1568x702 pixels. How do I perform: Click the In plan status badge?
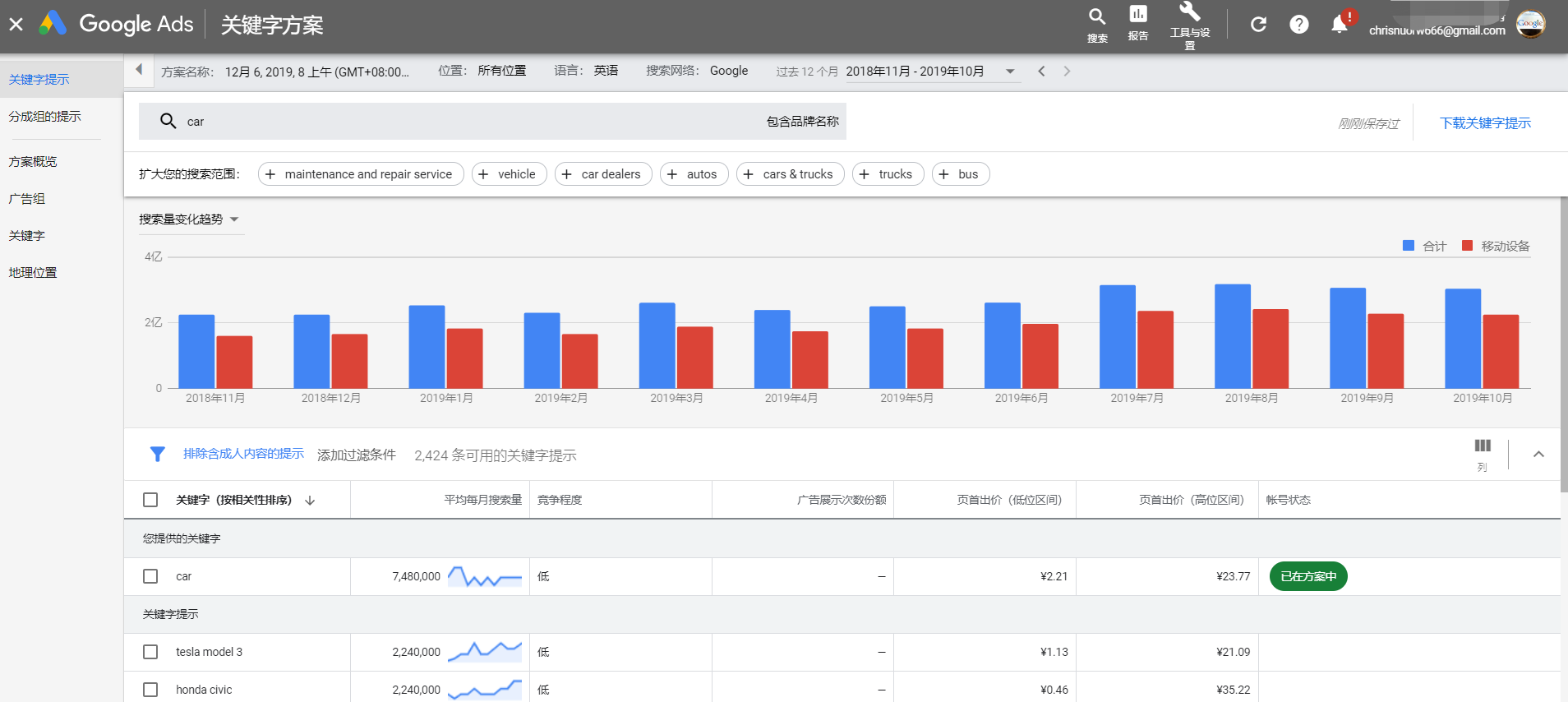(1308, 576)
